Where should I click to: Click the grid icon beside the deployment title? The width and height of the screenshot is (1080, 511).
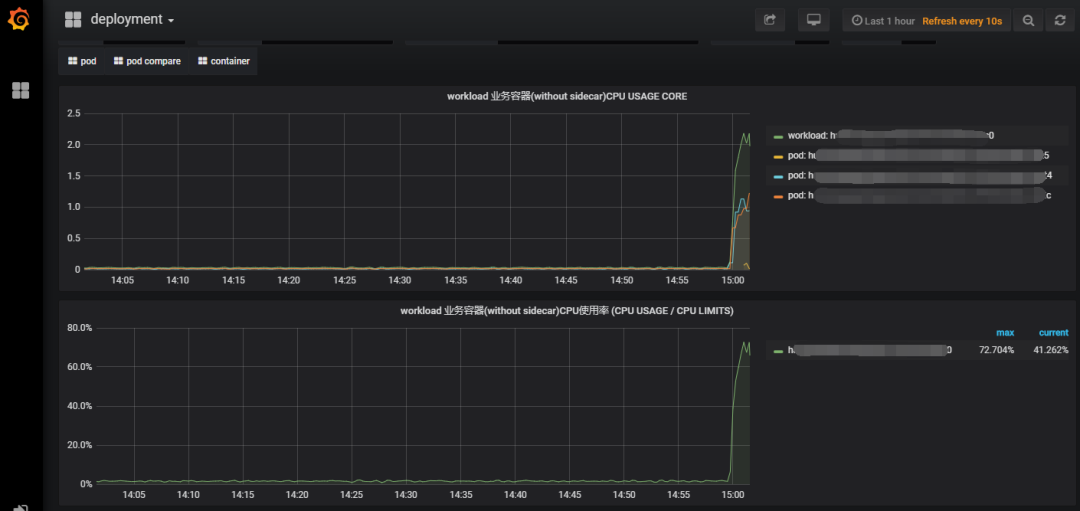pos(73,20)
